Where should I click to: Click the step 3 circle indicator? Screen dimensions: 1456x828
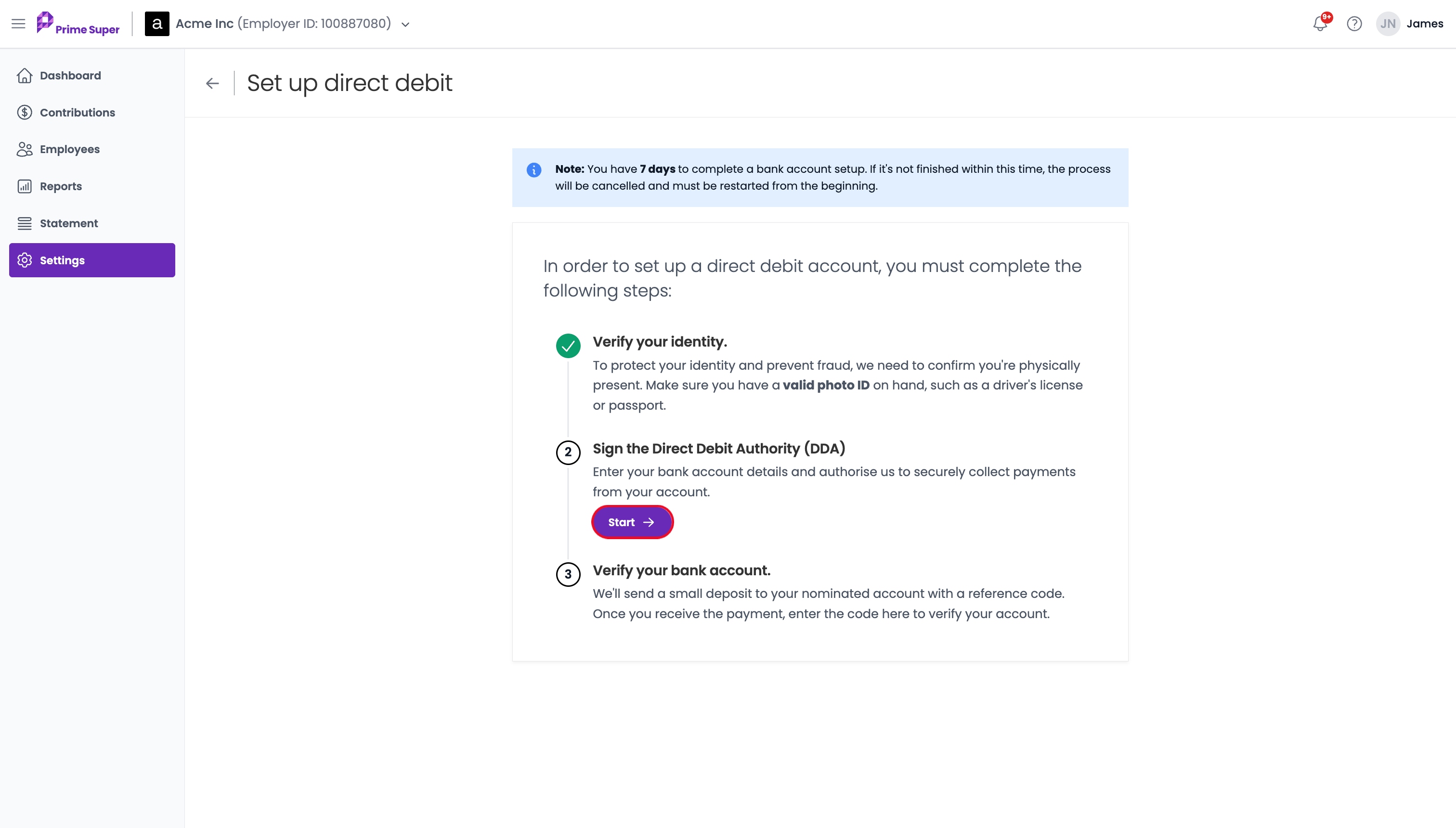click(568, 574)
